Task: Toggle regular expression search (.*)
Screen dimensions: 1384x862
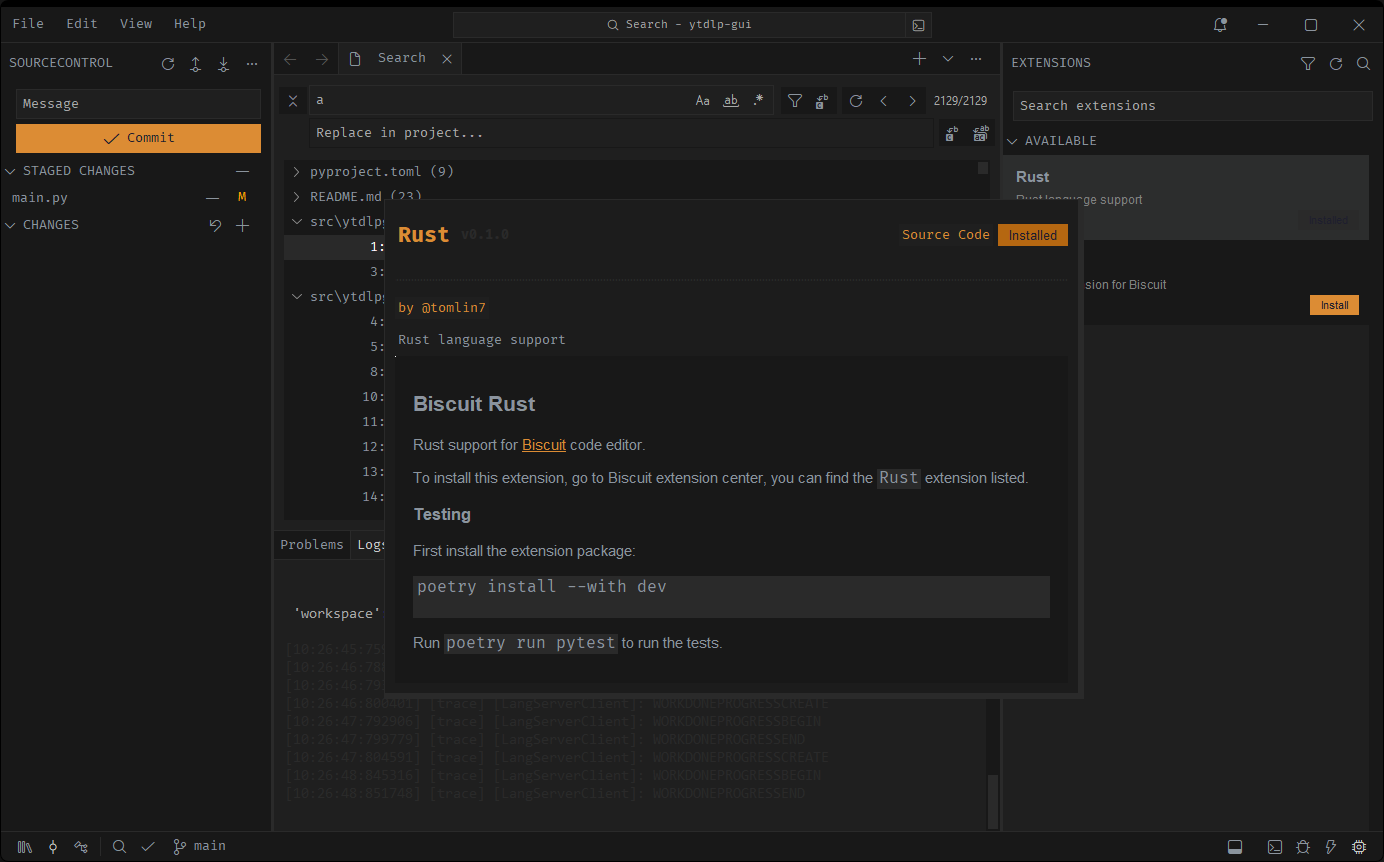Action: pyautogui.click(x=758, y=100)
